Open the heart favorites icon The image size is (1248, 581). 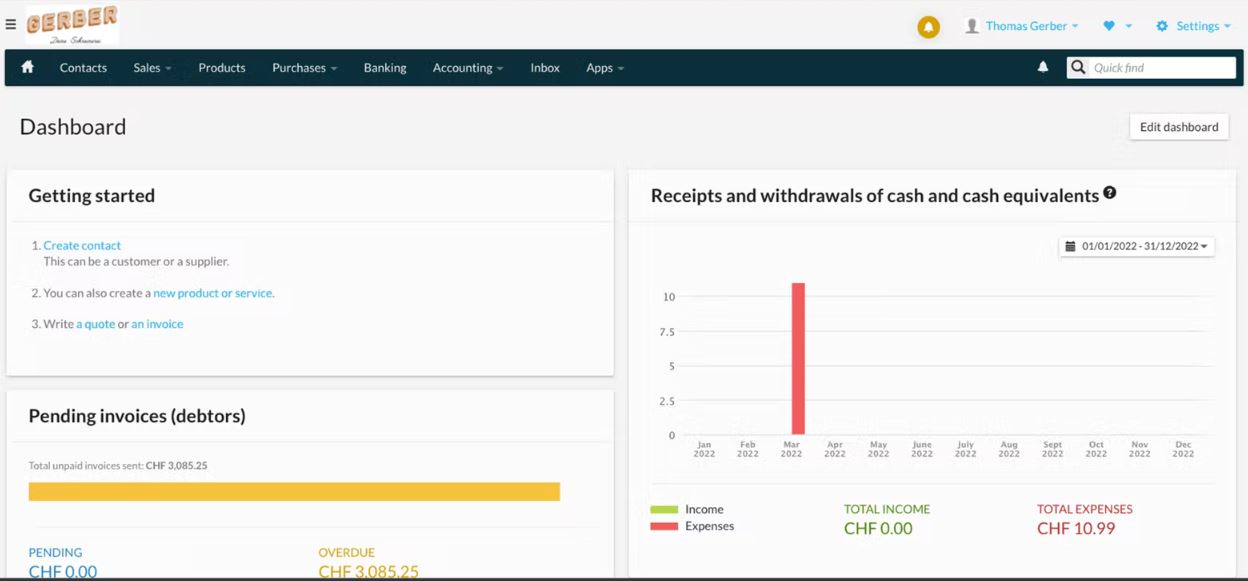(1112, 26)
